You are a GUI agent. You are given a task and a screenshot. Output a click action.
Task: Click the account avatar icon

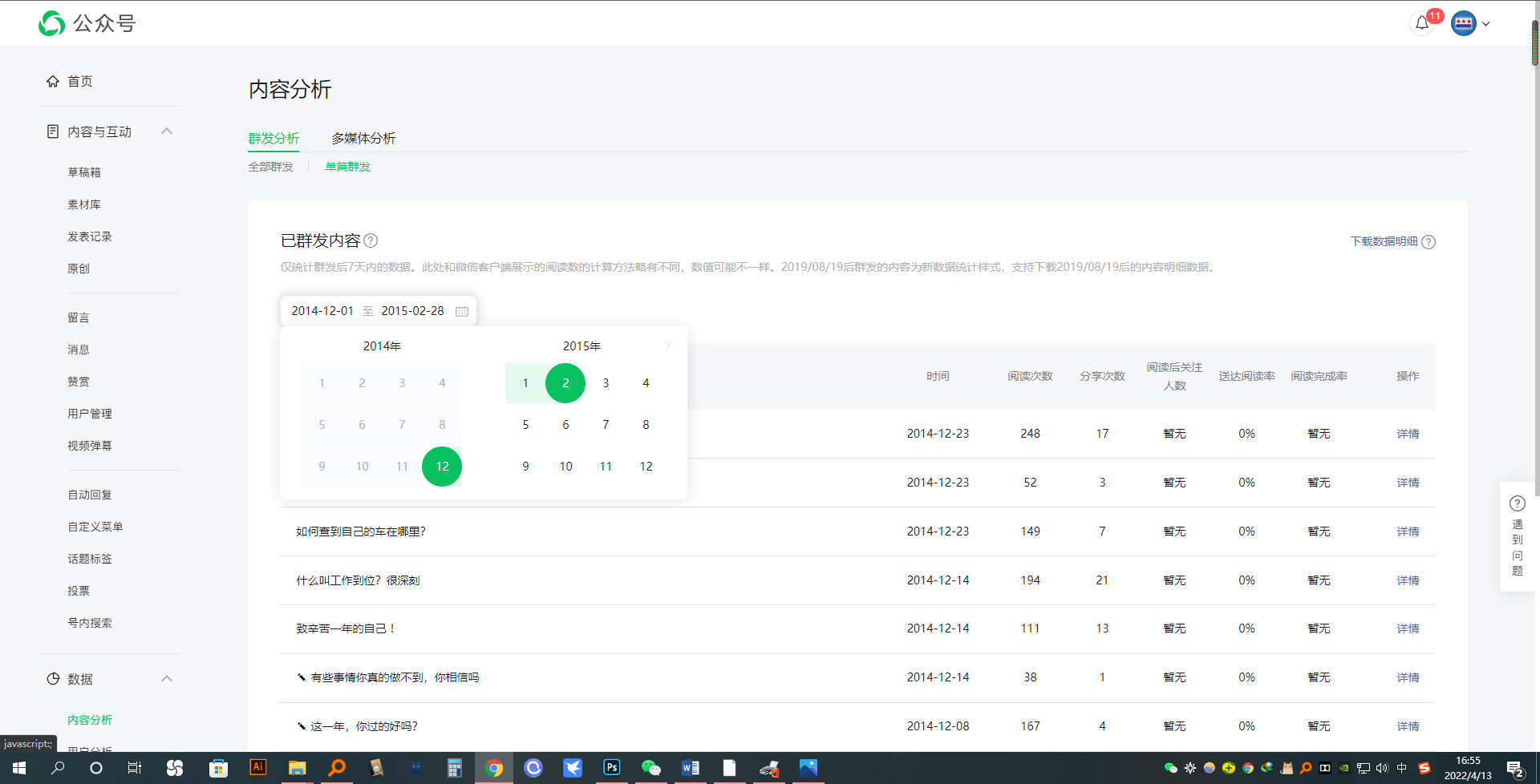1464,23
